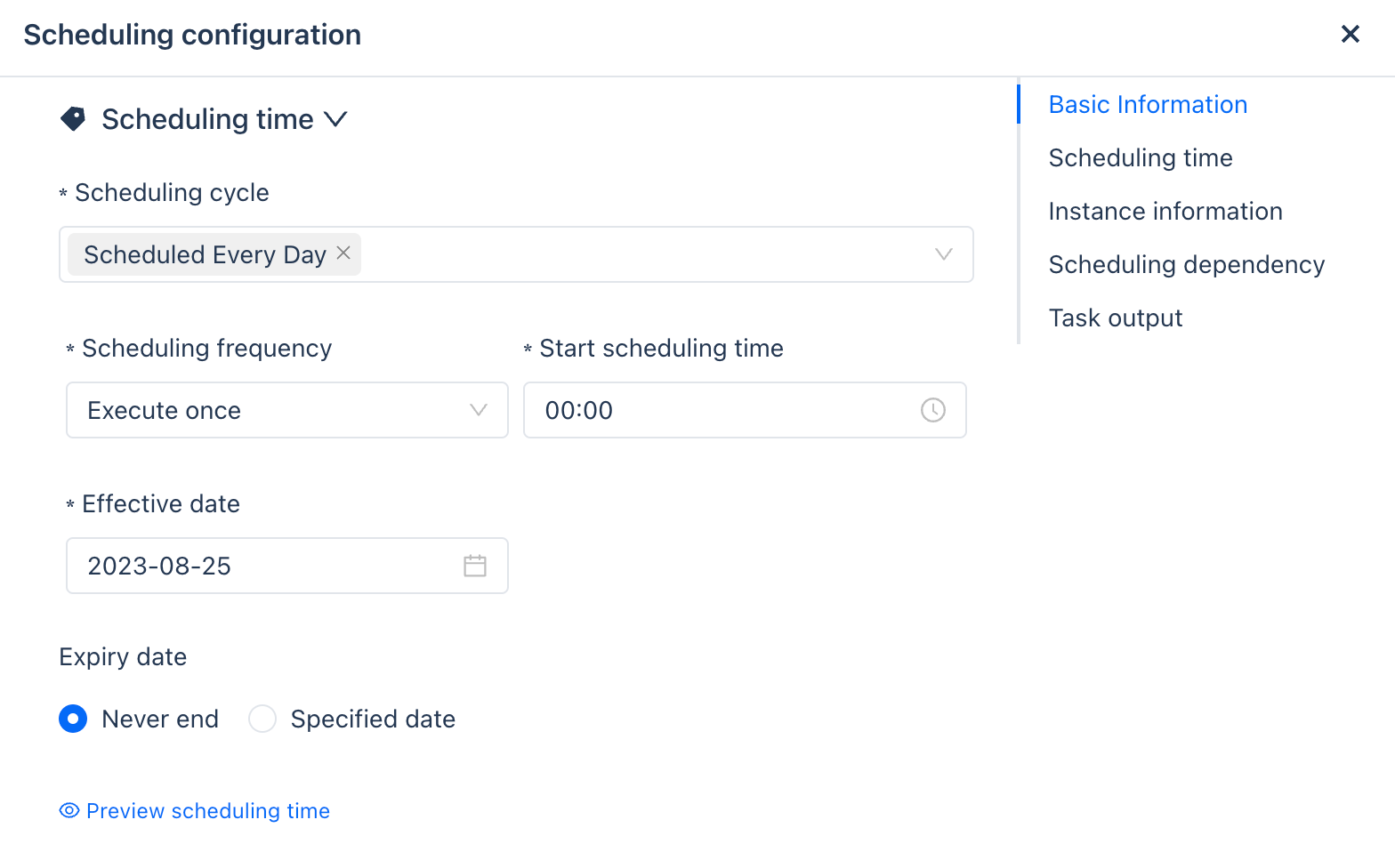This screenshot has height=868, width=1395.
Task: Click the tag icon beside Scheduling time heading
Action: pos(73,119)
